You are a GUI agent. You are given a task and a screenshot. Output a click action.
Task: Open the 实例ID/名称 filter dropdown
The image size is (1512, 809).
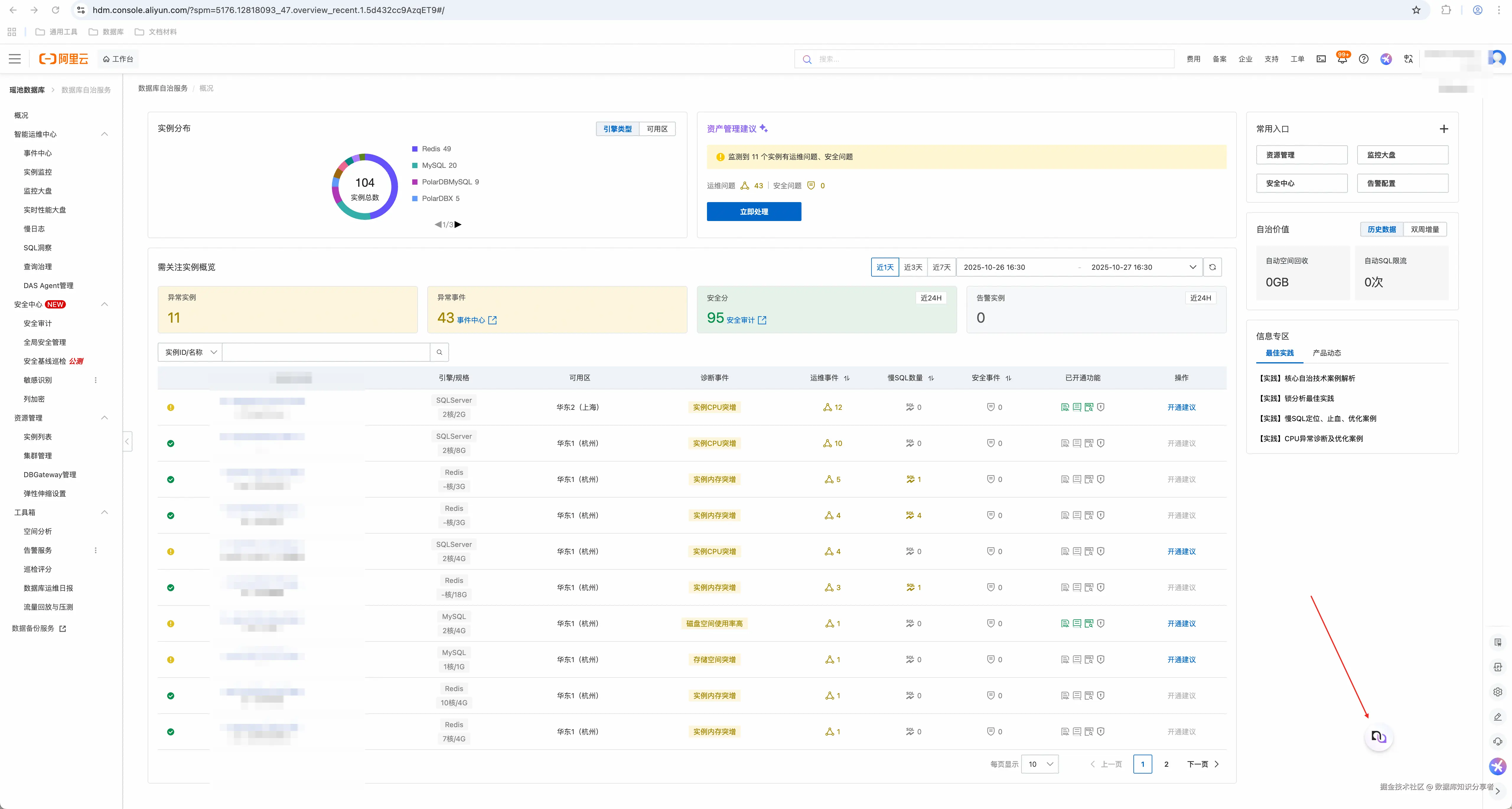tap(190, 352)
